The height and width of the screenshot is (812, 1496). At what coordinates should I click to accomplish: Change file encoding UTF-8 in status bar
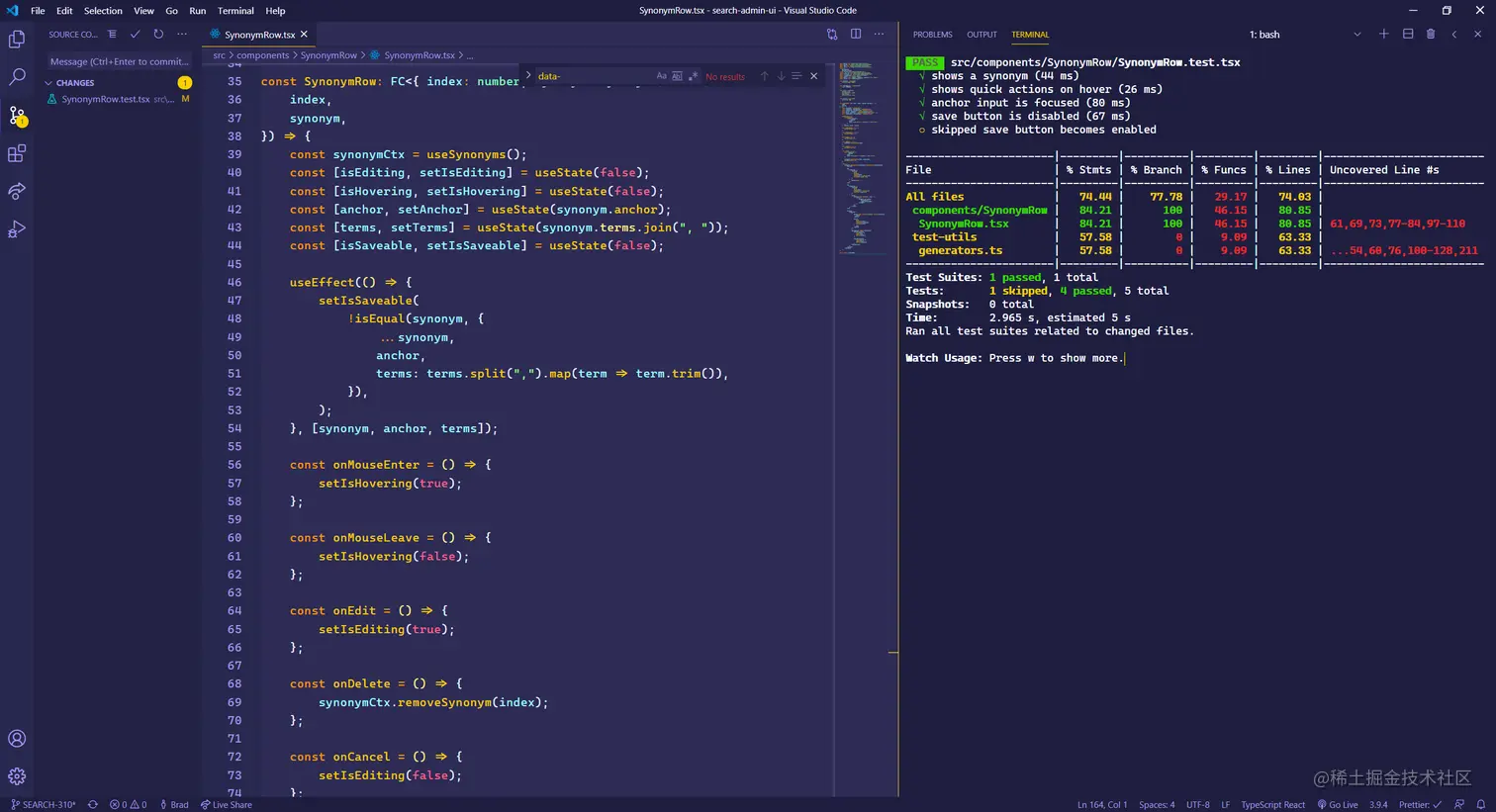(x=1197, y=805)
